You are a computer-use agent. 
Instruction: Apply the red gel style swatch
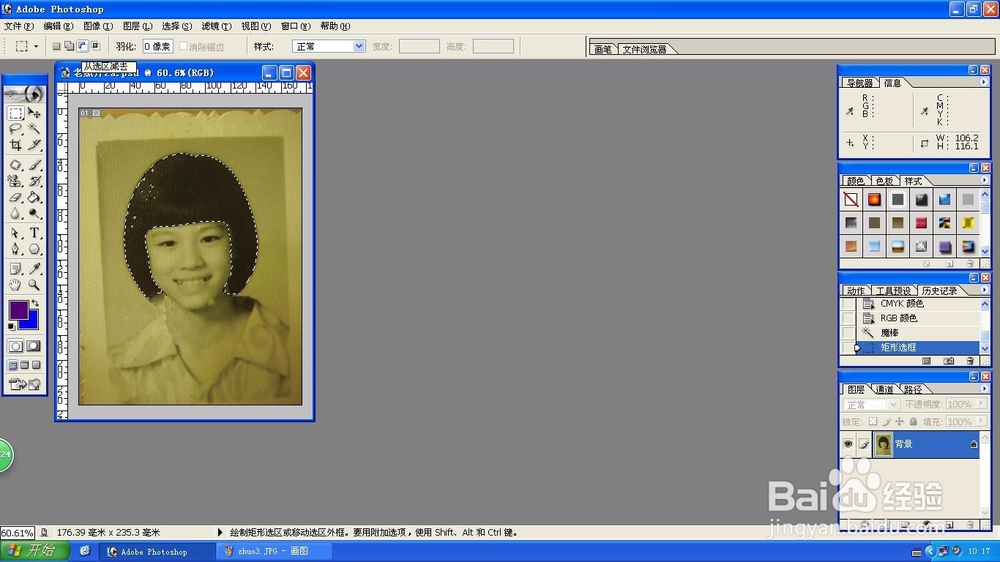pos(921,223)
